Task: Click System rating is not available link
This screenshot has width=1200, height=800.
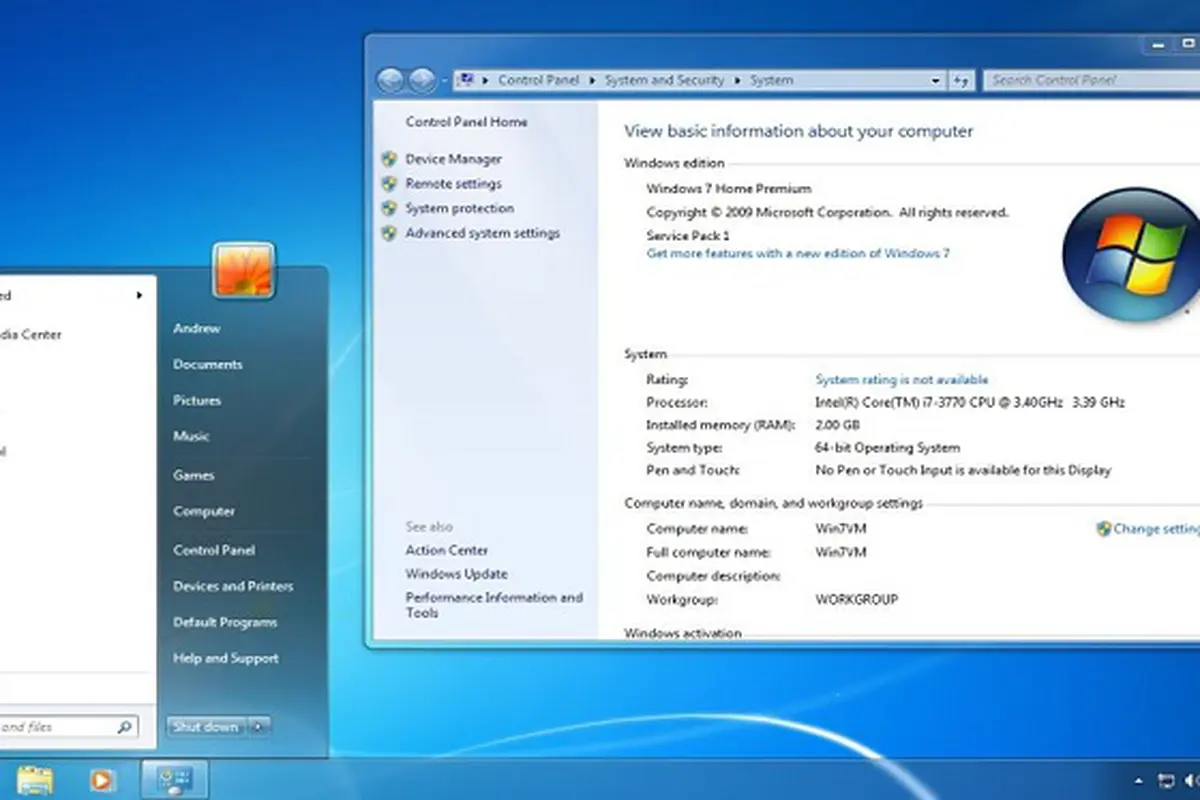Action: [x=902, y=380]
